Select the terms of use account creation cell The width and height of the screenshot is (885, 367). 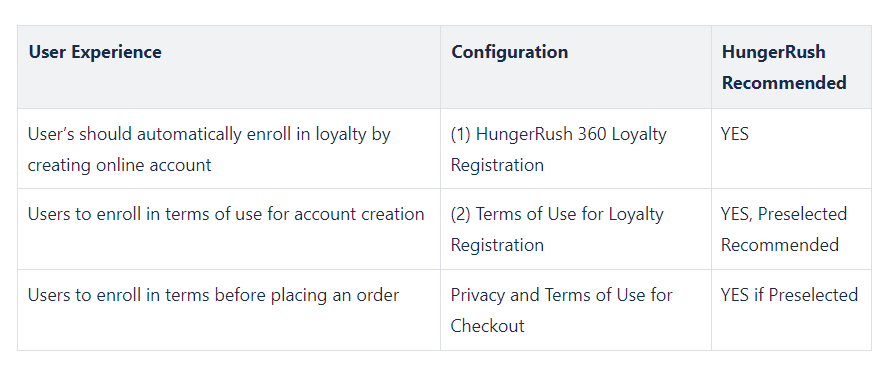pos(229,229)
